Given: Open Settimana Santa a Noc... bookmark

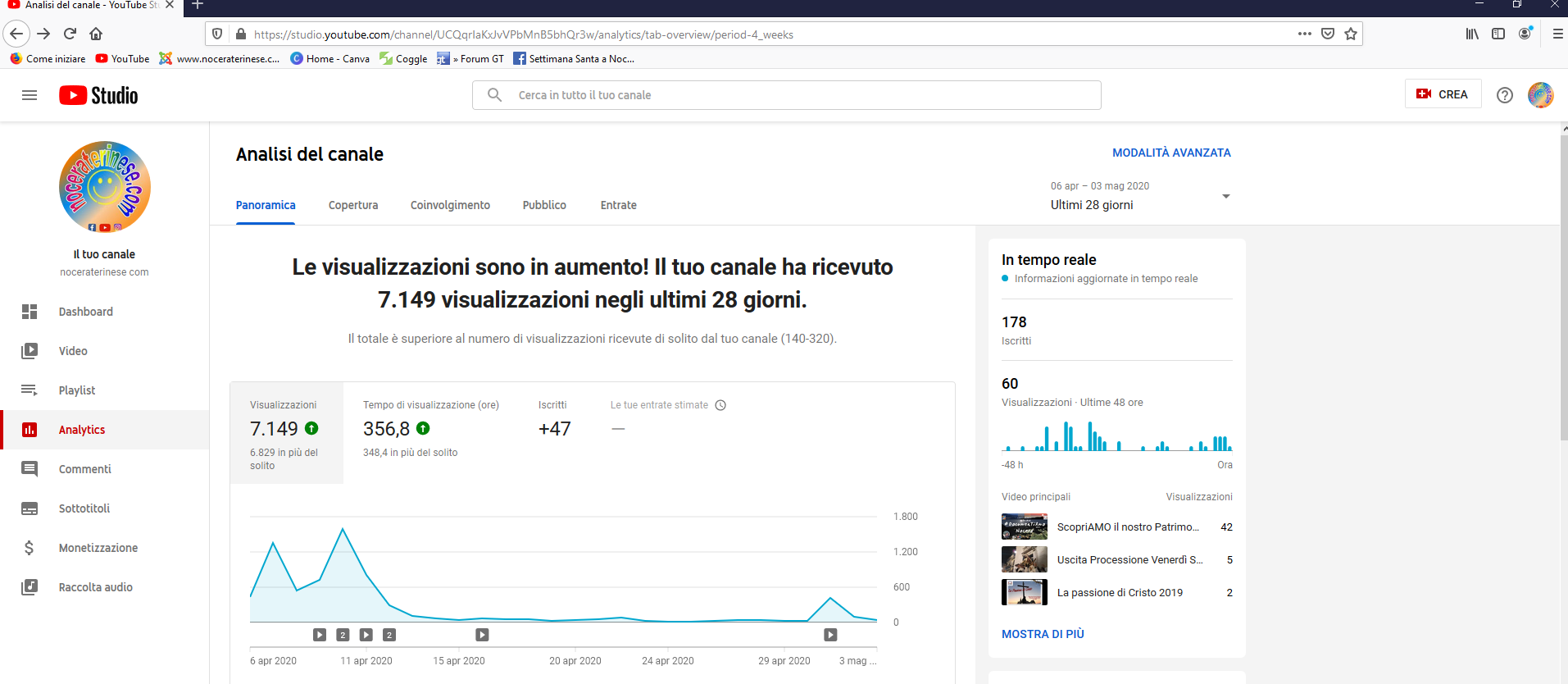Looking at the screenshot, I should tap(574, 58).
